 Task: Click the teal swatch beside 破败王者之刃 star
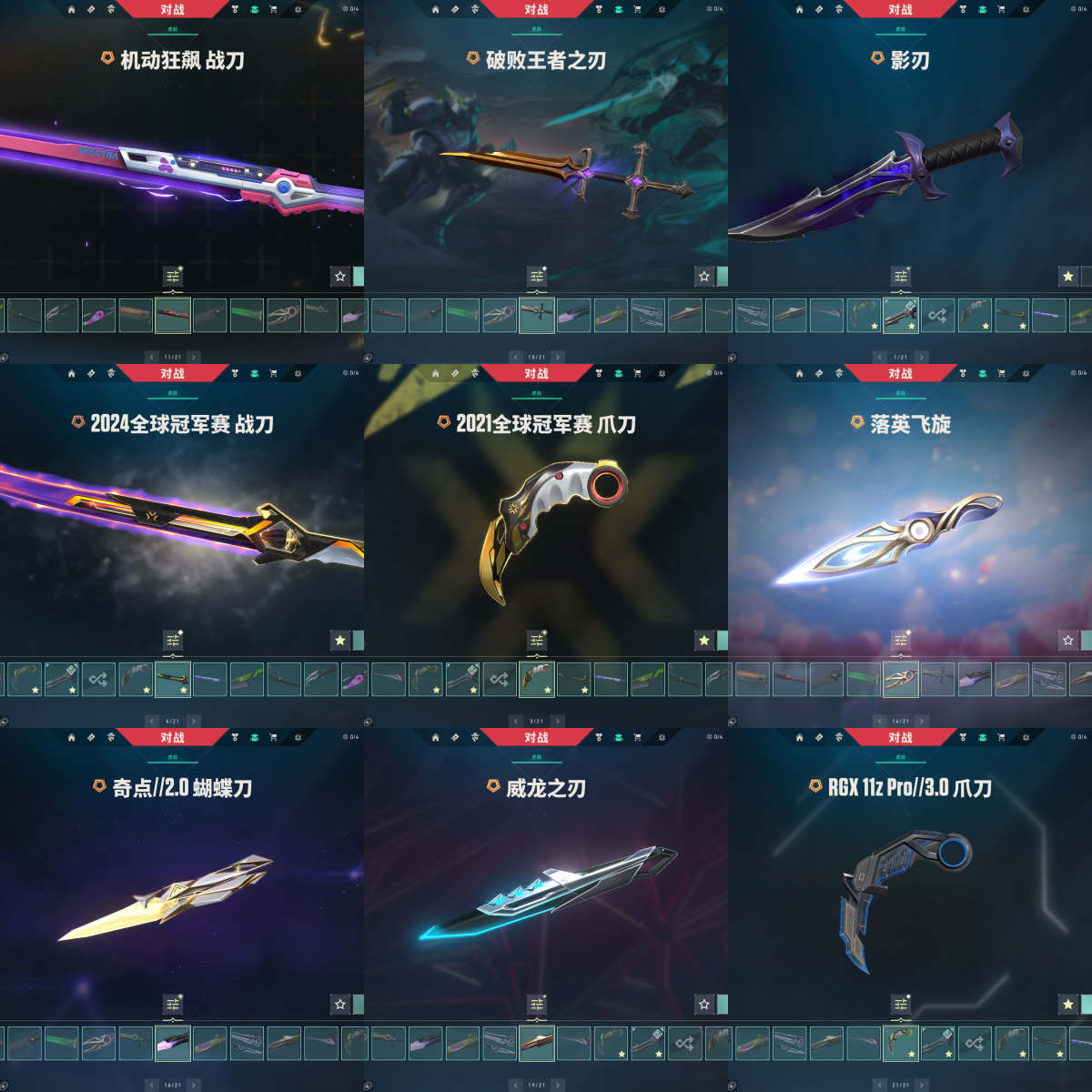[723, 277]
